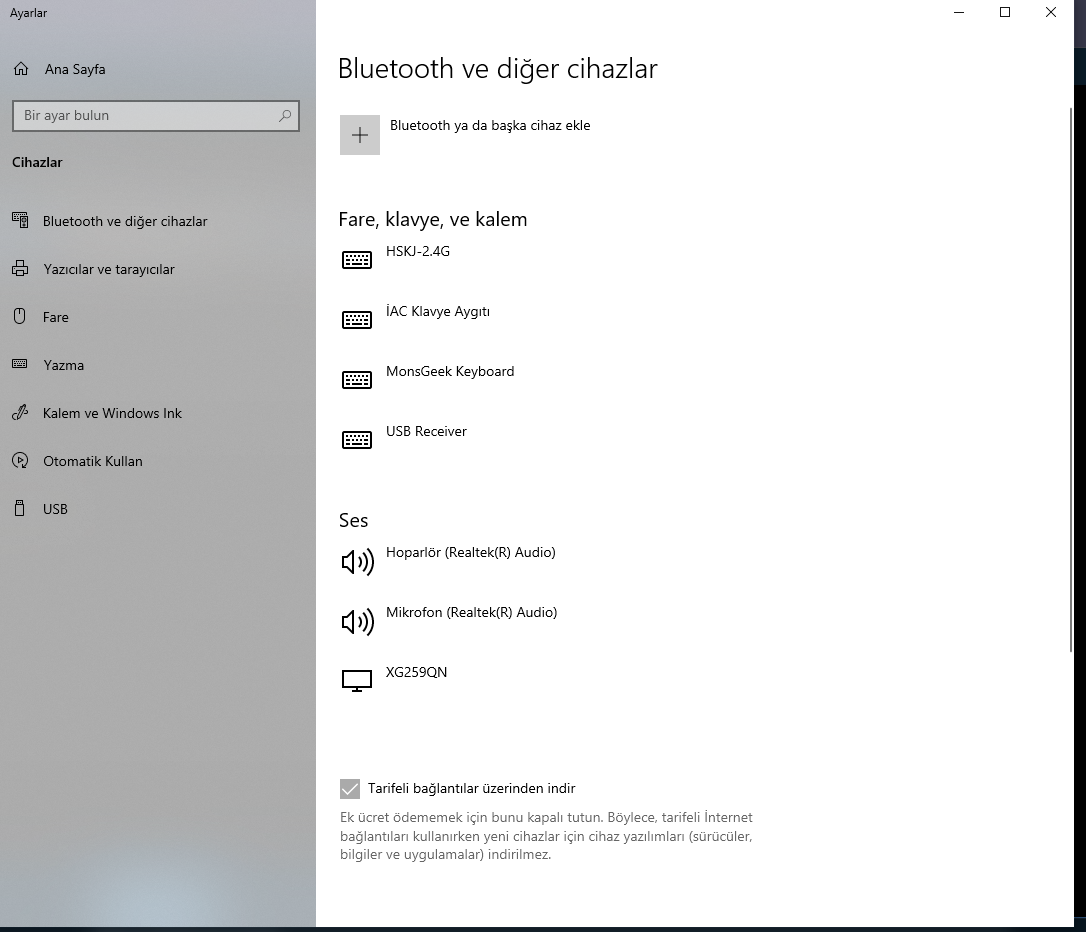This screenshot has height=932, width=1086.
Task: Click keyboard icon of HSKJ-2.4G device
Action: tap(357, 260)
